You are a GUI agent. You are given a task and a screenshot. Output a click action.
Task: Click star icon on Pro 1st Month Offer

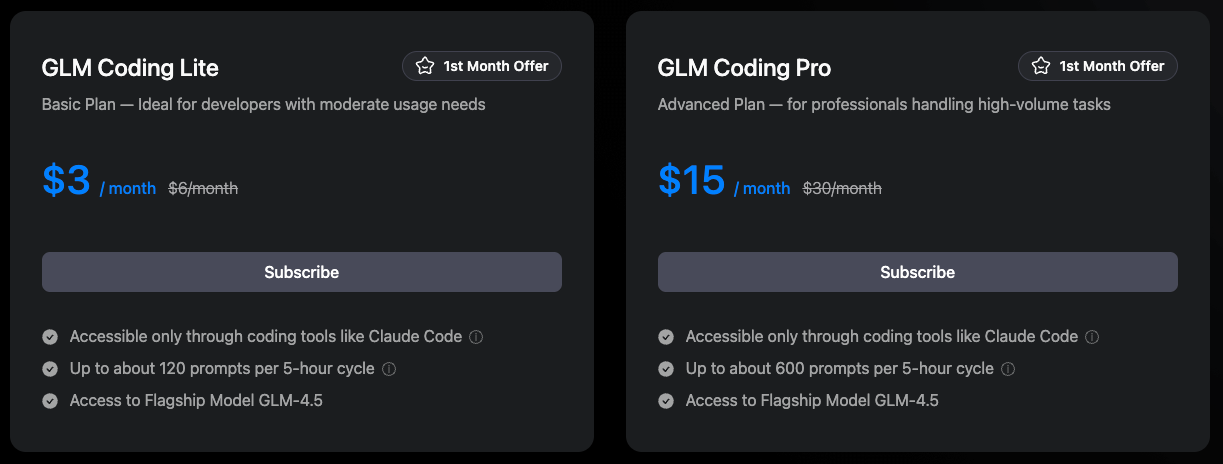(1041, 66)
